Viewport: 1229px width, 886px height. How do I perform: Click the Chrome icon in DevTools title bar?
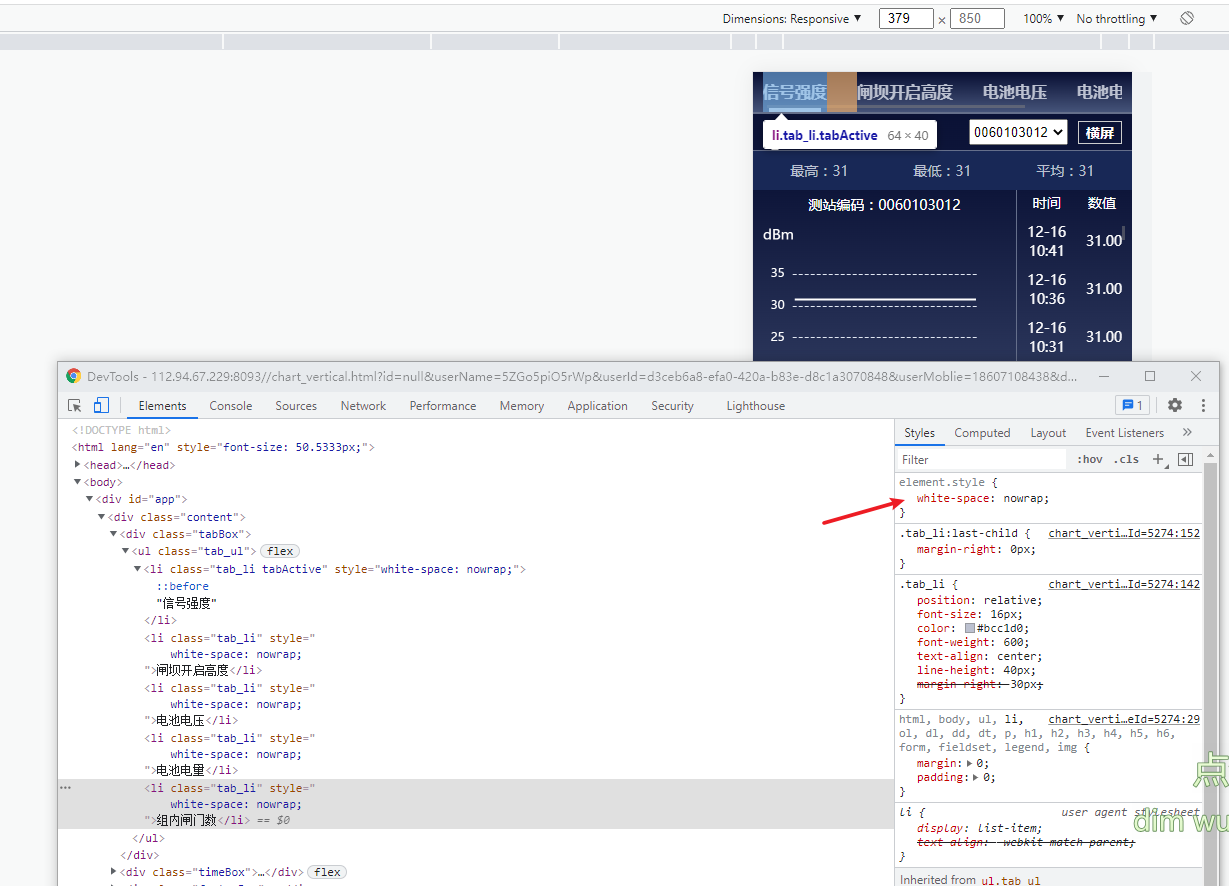pyautogui.click(x=73, y=376)
